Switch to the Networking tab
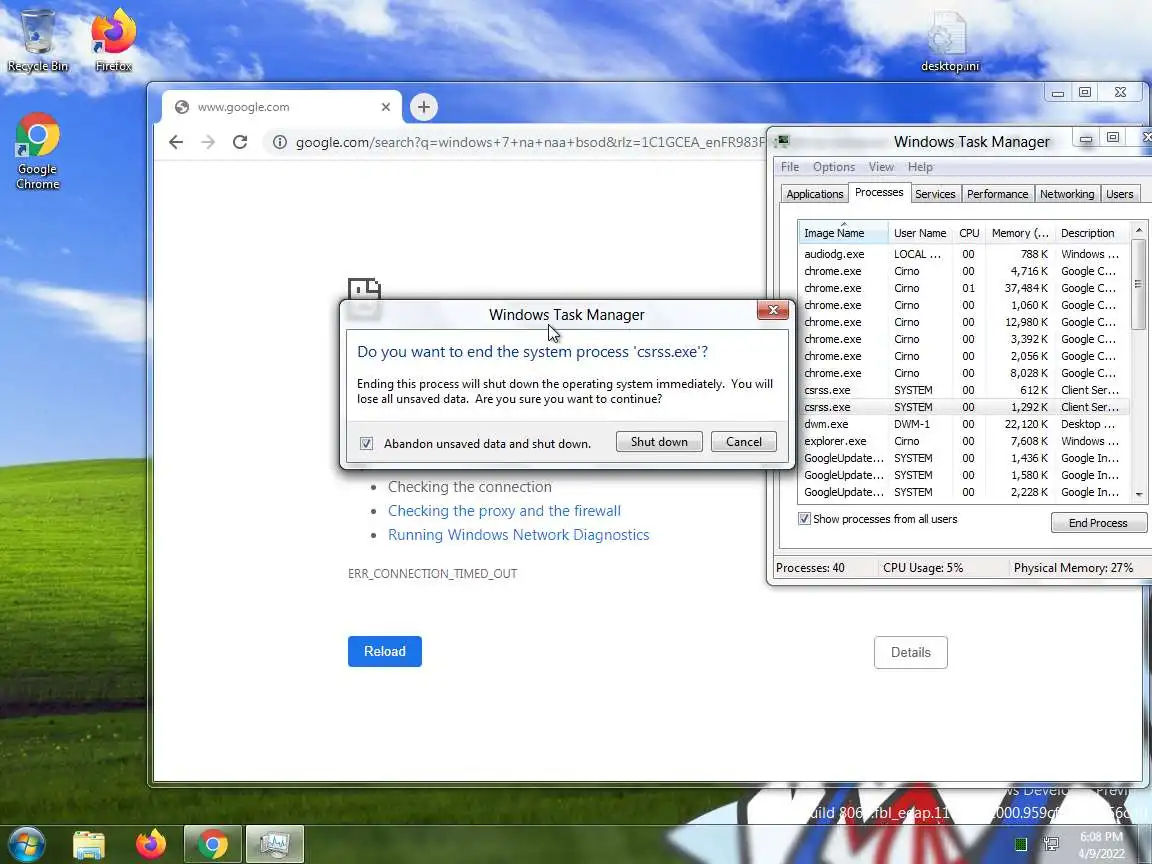 point(1067,194)
